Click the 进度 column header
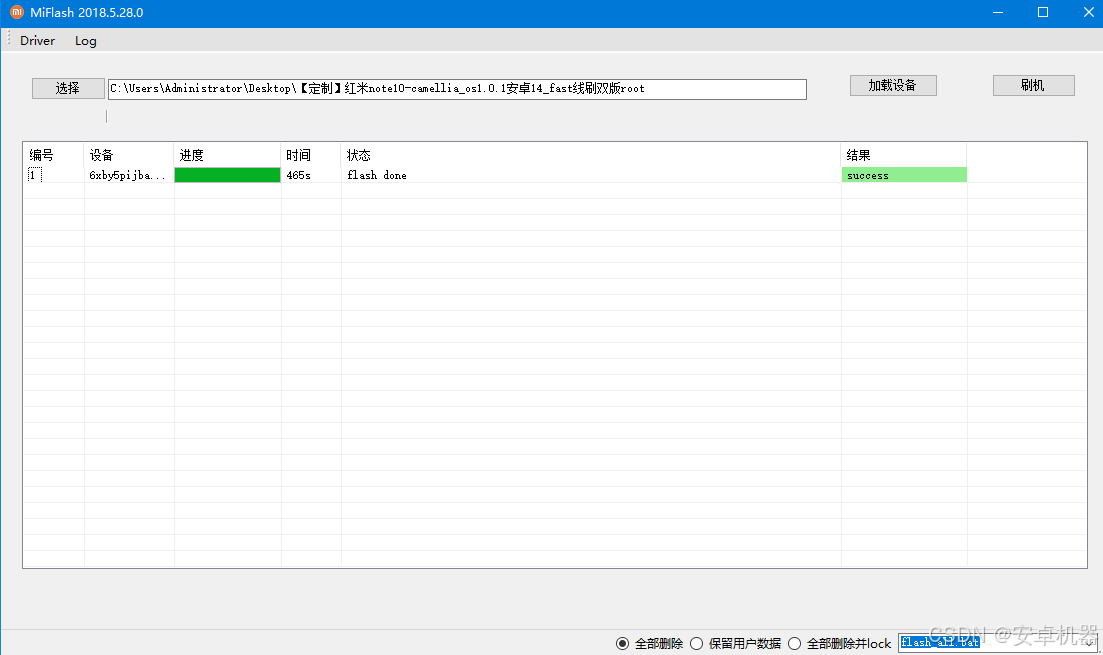 227,155
